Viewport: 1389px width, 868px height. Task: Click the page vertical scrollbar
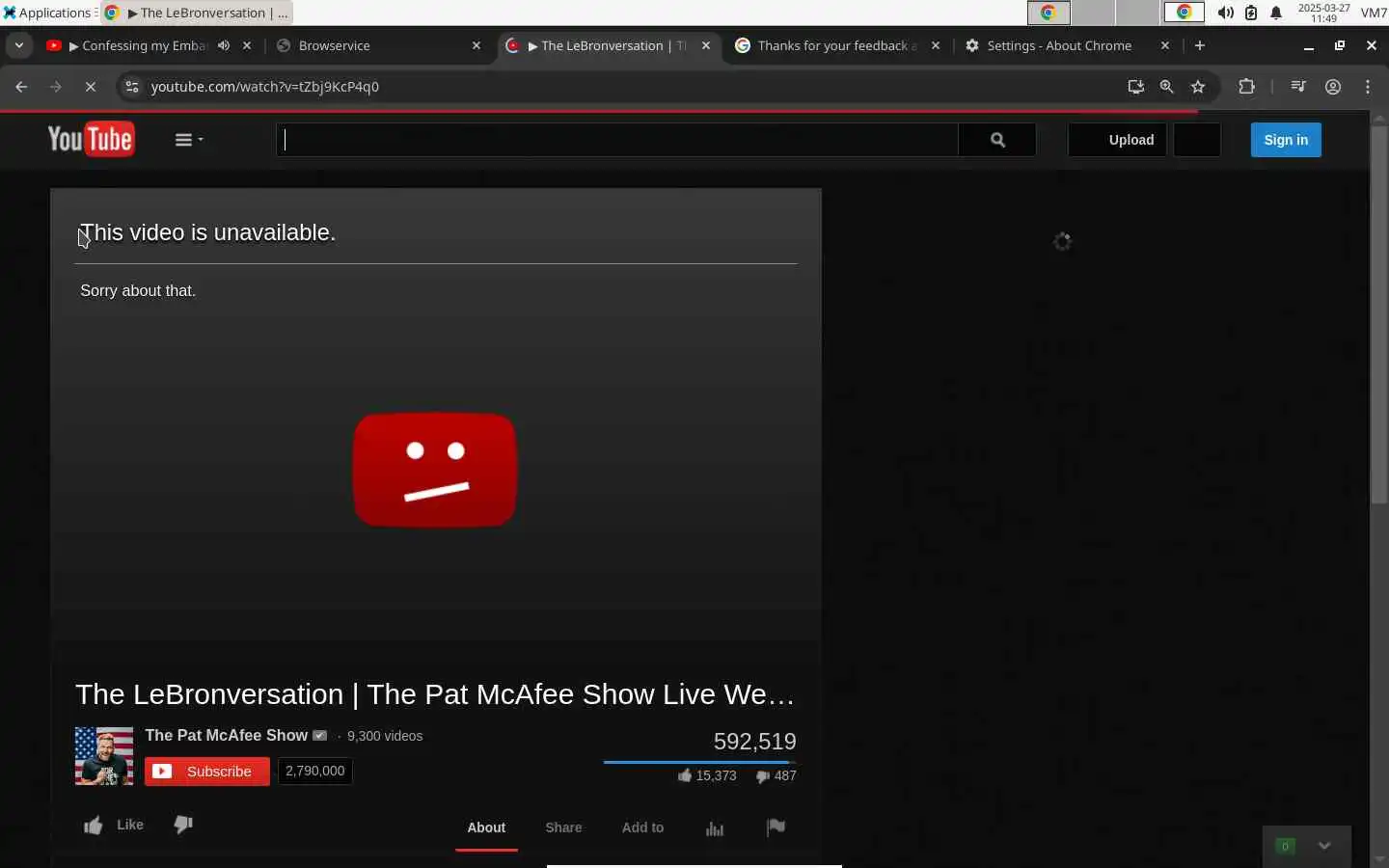[x=1379, y=313]
